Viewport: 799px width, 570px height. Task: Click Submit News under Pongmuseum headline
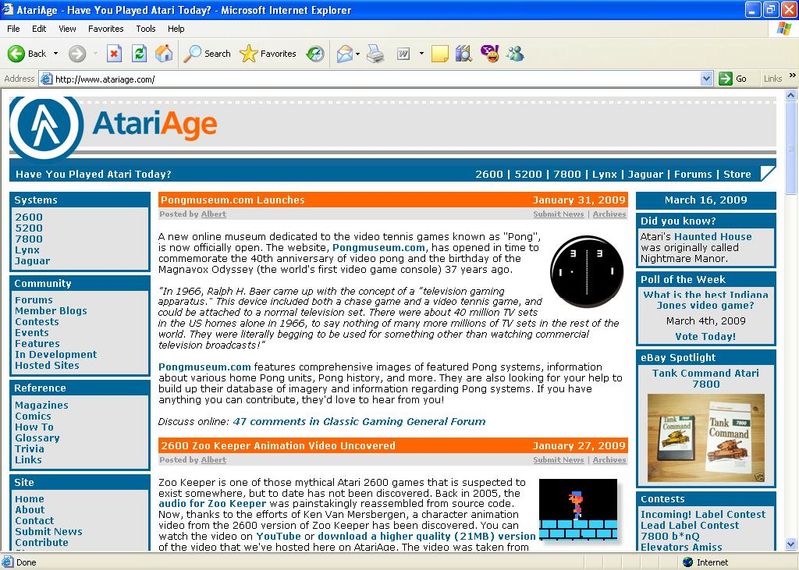tap(558, 214)
